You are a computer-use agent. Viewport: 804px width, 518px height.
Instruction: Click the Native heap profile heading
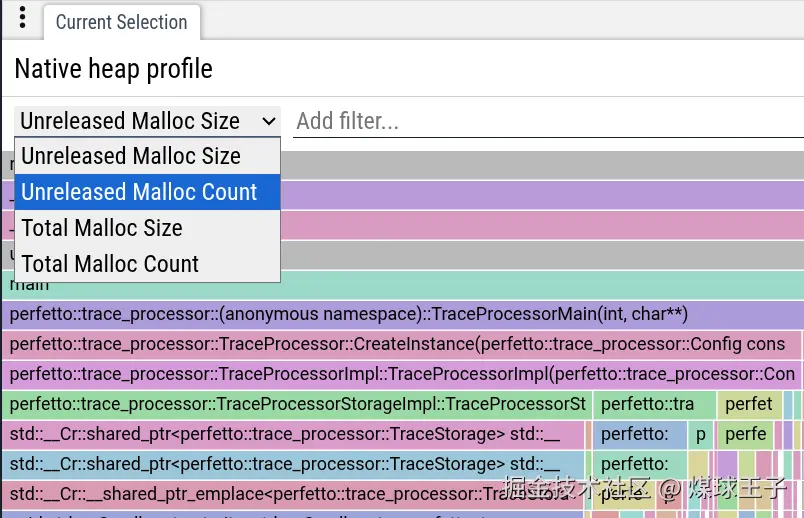coord(113,69)
